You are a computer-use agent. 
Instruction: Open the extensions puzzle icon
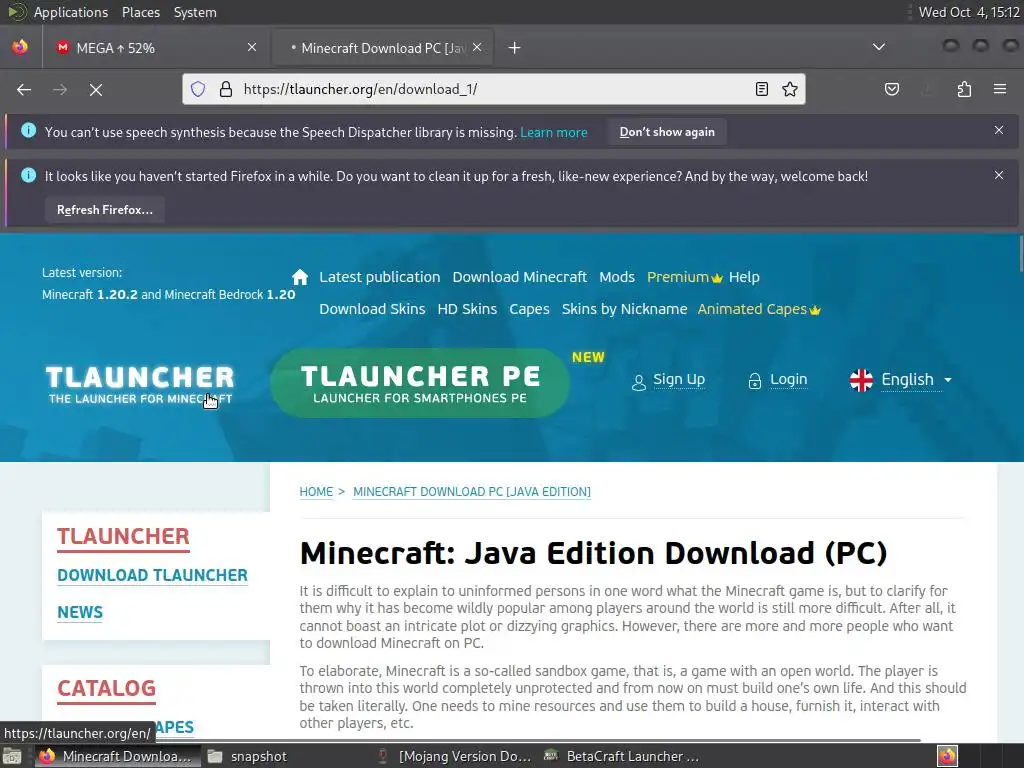click(964, 89)
